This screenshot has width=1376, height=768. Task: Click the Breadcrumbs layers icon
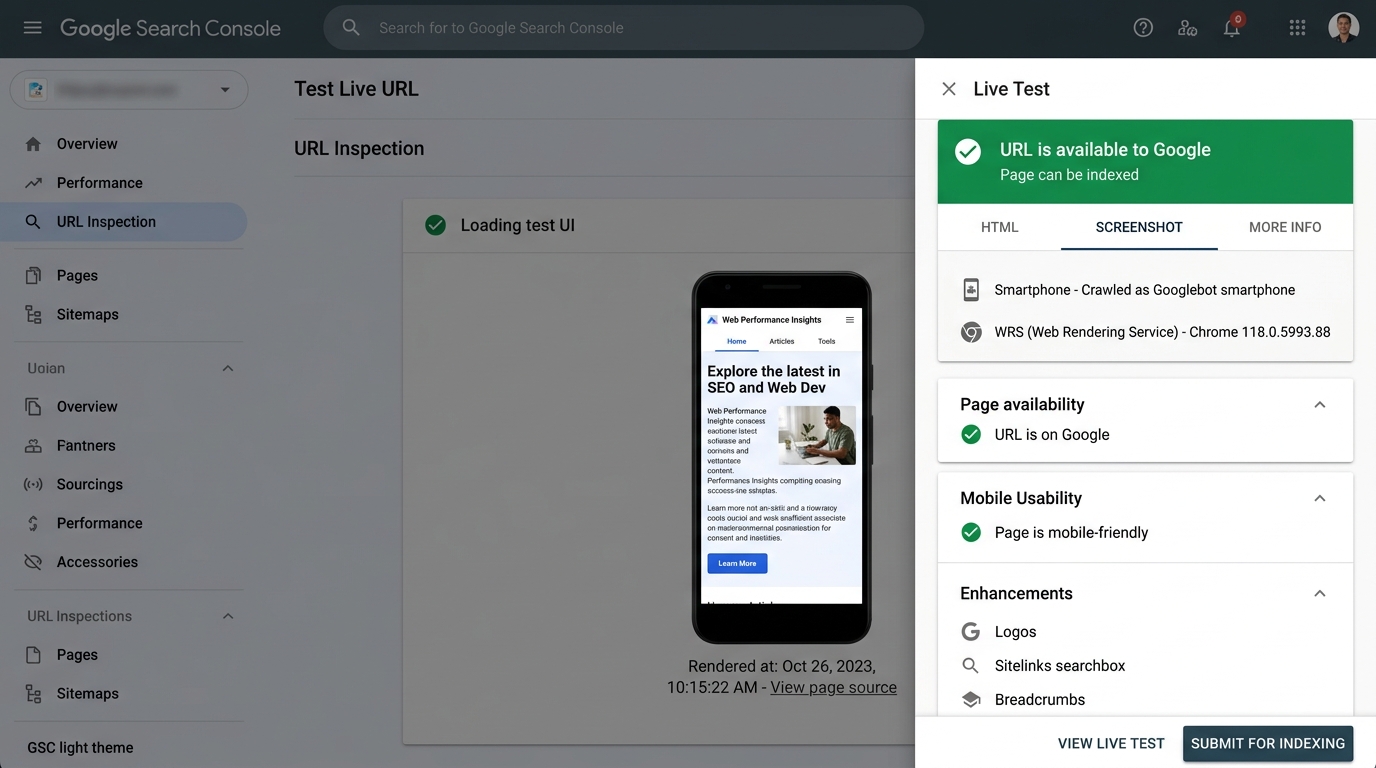point(971,700)
